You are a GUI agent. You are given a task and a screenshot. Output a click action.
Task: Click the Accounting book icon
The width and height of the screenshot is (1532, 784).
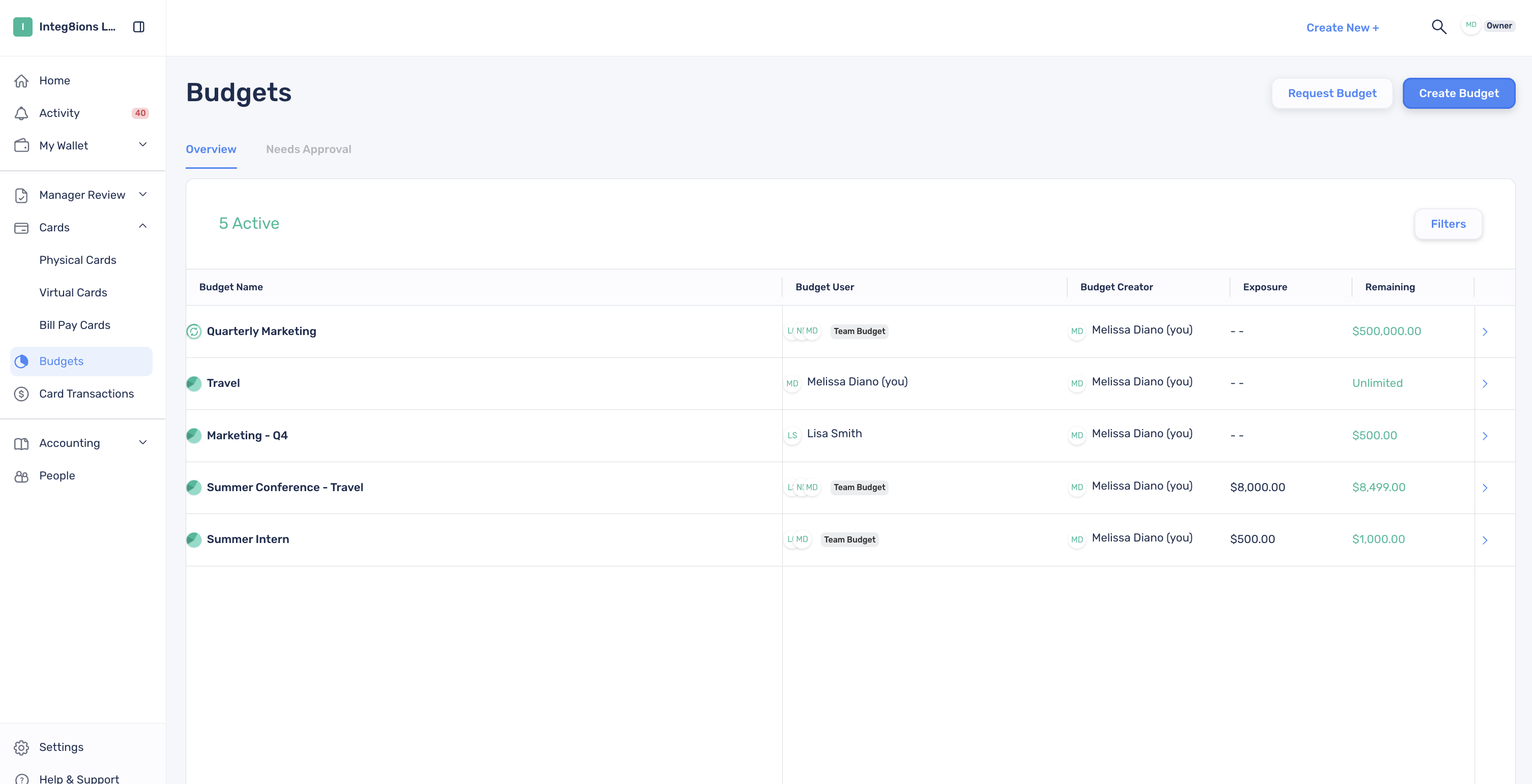21,443
